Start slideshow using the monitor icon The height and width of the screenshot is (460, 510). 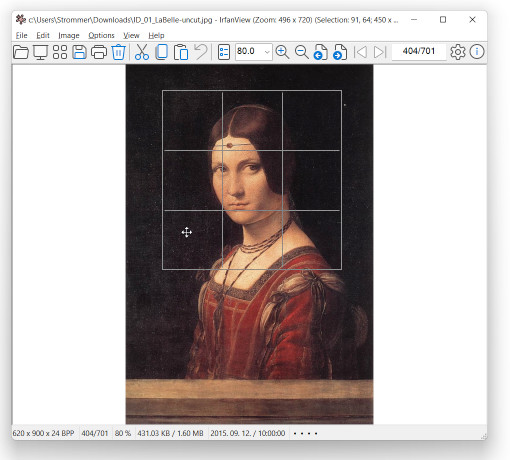tap(40, 52)
